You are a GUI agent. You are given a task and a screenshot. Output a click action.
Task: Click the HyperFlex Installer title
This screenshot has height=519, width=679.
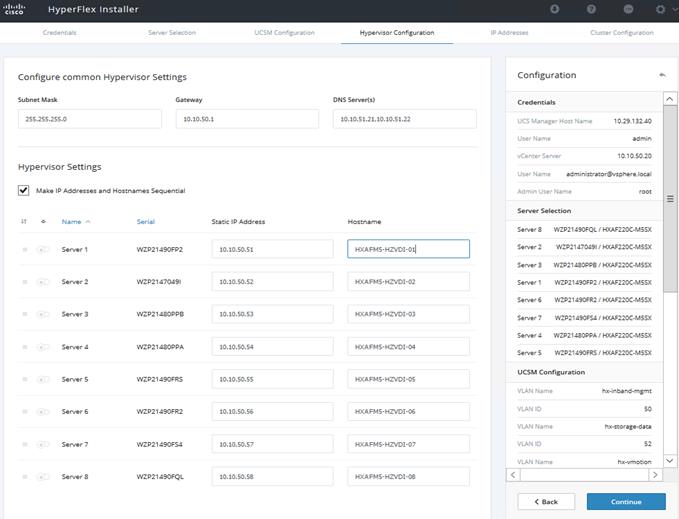point(93,9)
